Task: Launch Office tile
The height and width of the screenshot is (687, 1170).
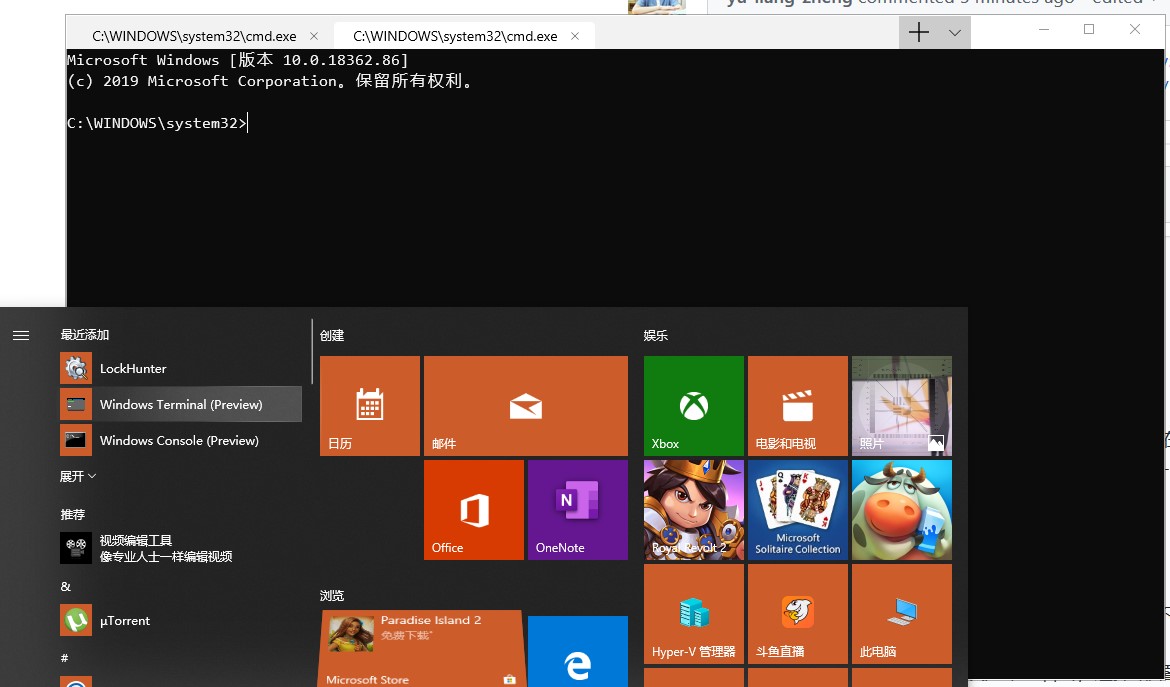Action: click(x=474, y=509)
